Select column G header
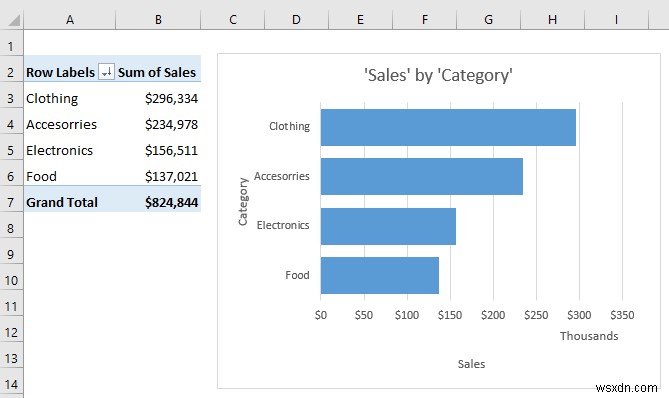 [x=489, y=20]
